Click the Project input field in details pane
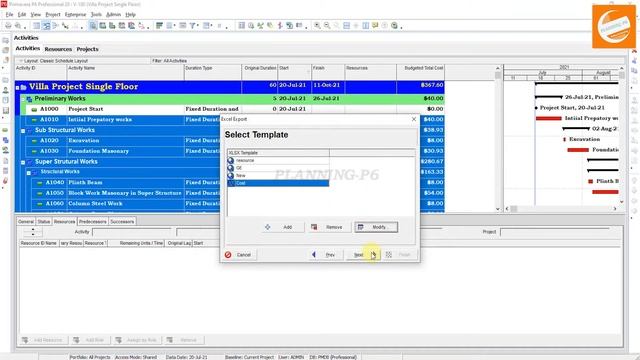The width and height of the screenshot is (640, 360). (x=554, y=232)
